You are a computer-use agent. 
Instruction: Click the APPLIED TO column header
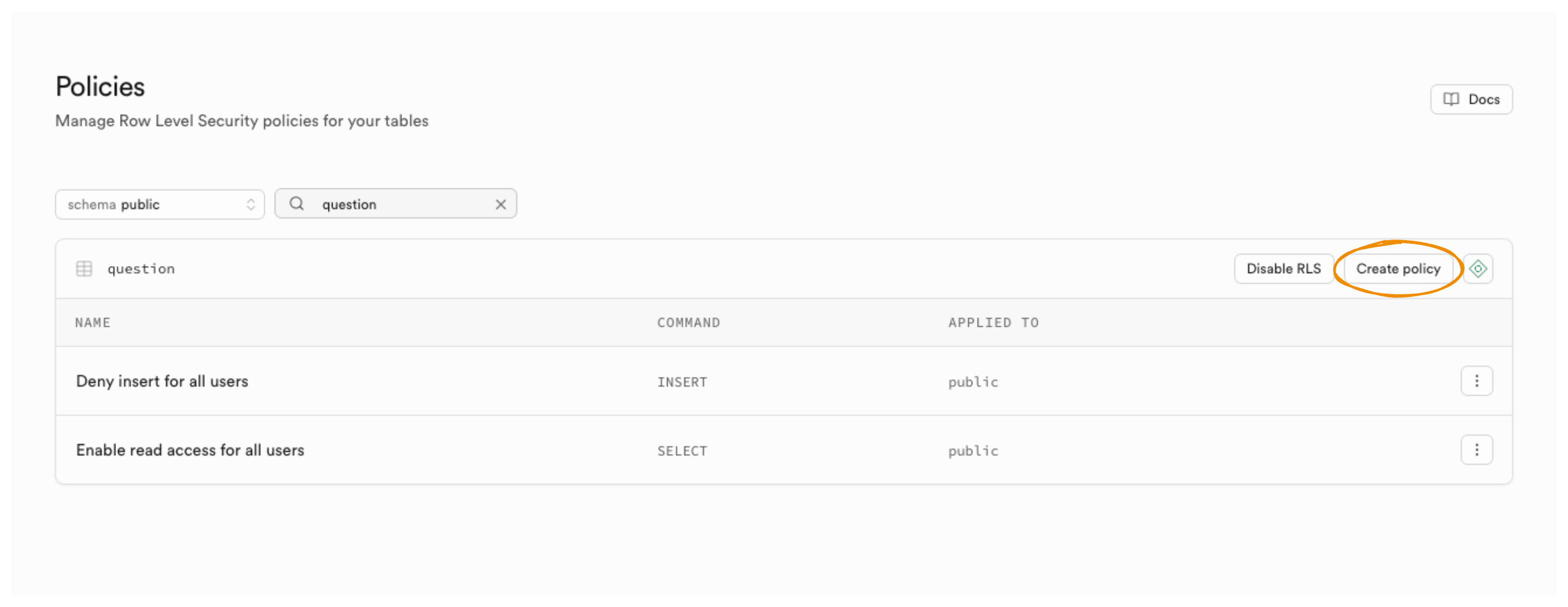tap(993, 323)
